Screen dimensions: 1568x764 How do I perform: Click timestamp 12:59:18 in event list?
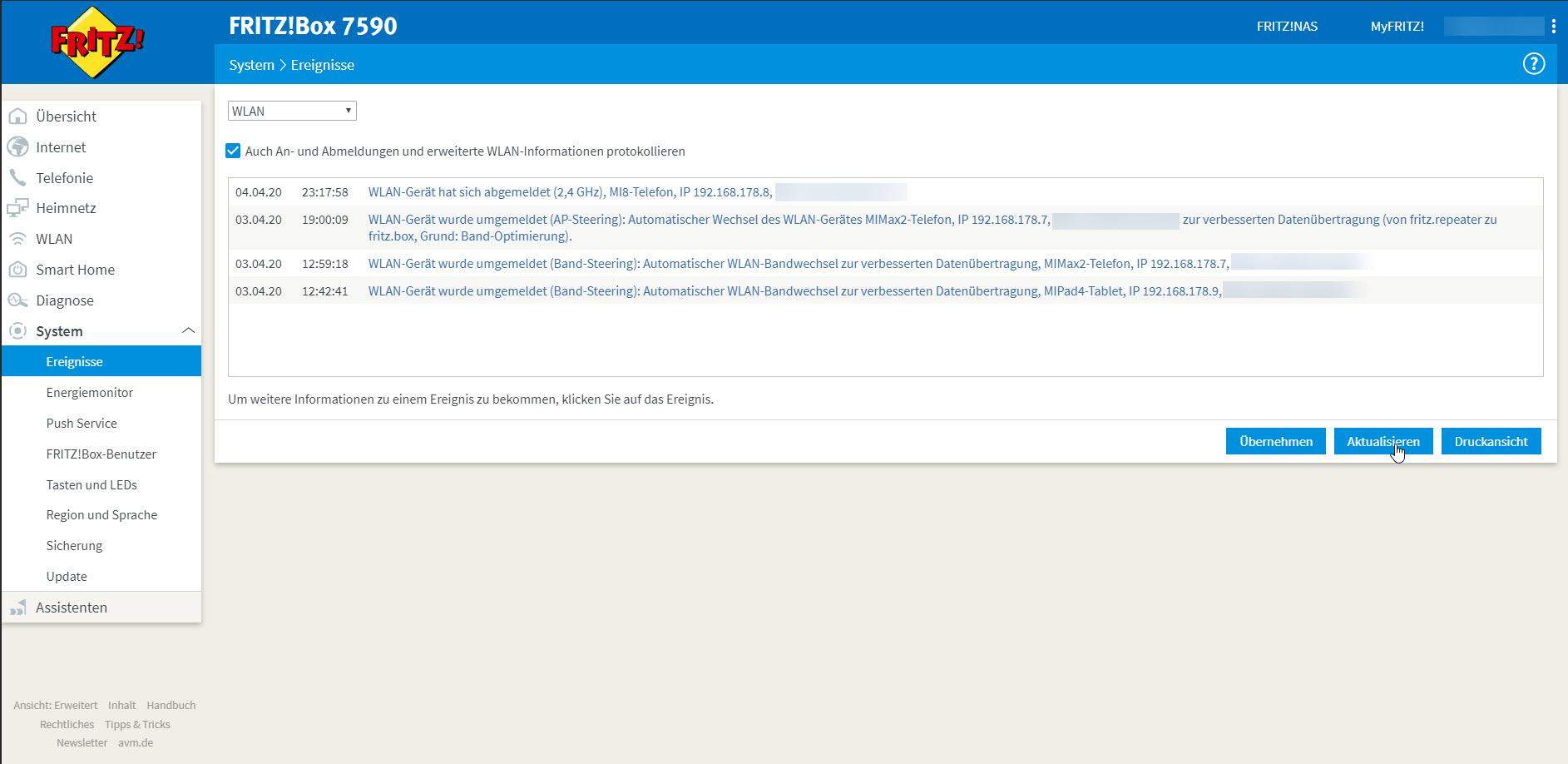324,264
